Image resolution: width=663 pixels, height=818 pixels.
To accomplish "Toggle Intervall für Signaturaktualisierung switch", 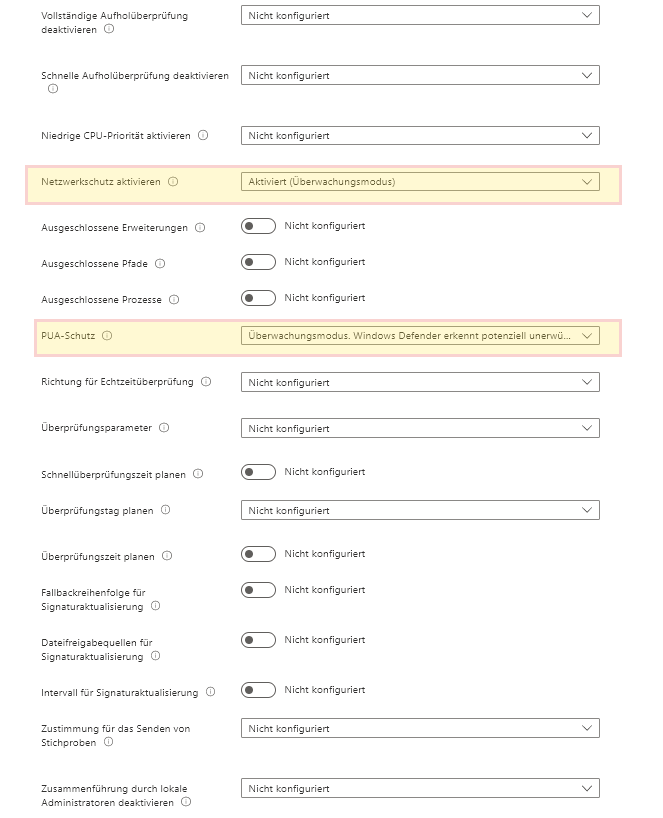I will [x=258, y=690].
